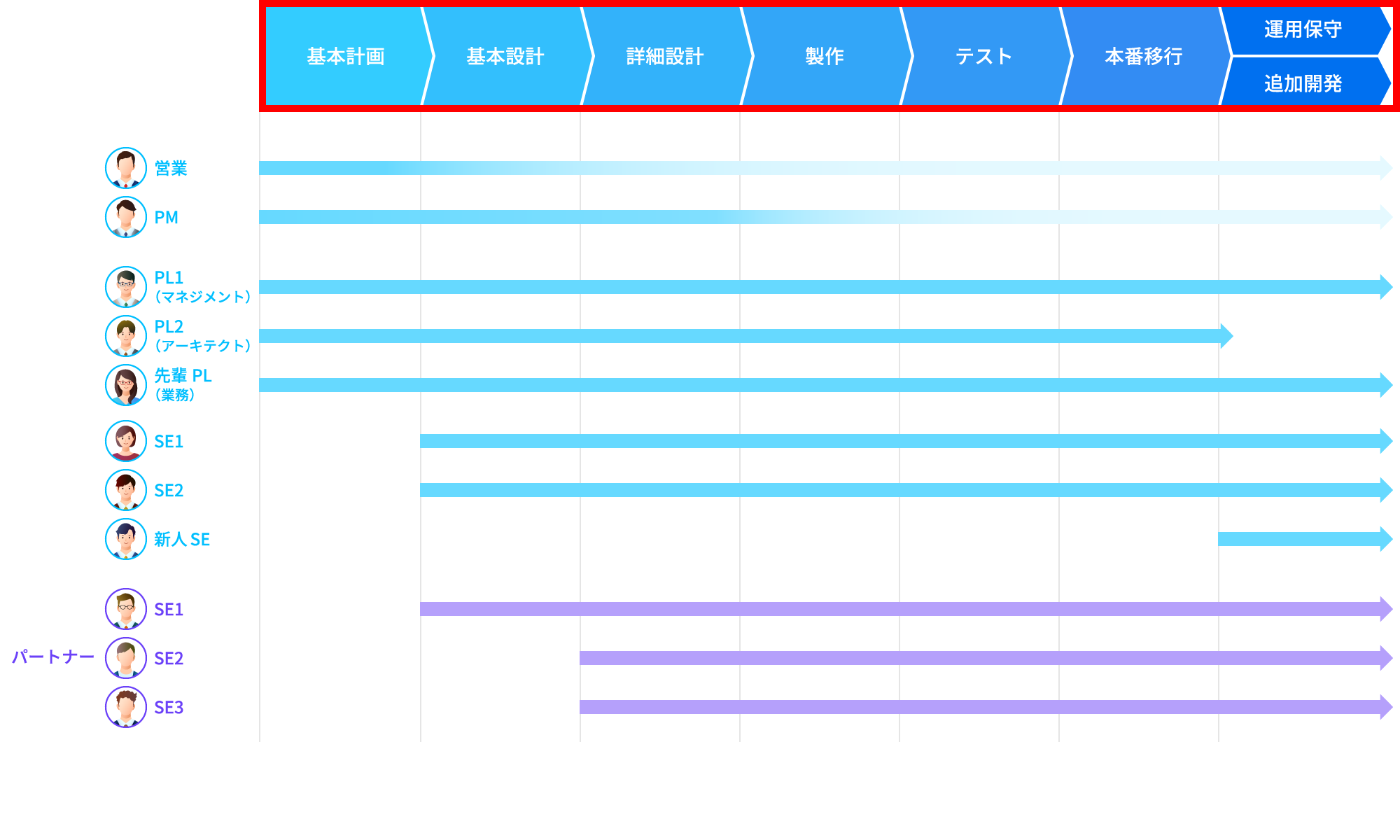The width and height of the screenshot is (1400, 840).
Task: Click the PM fading timeline bar
Action: pyautogui.click(x=826, y=217)
